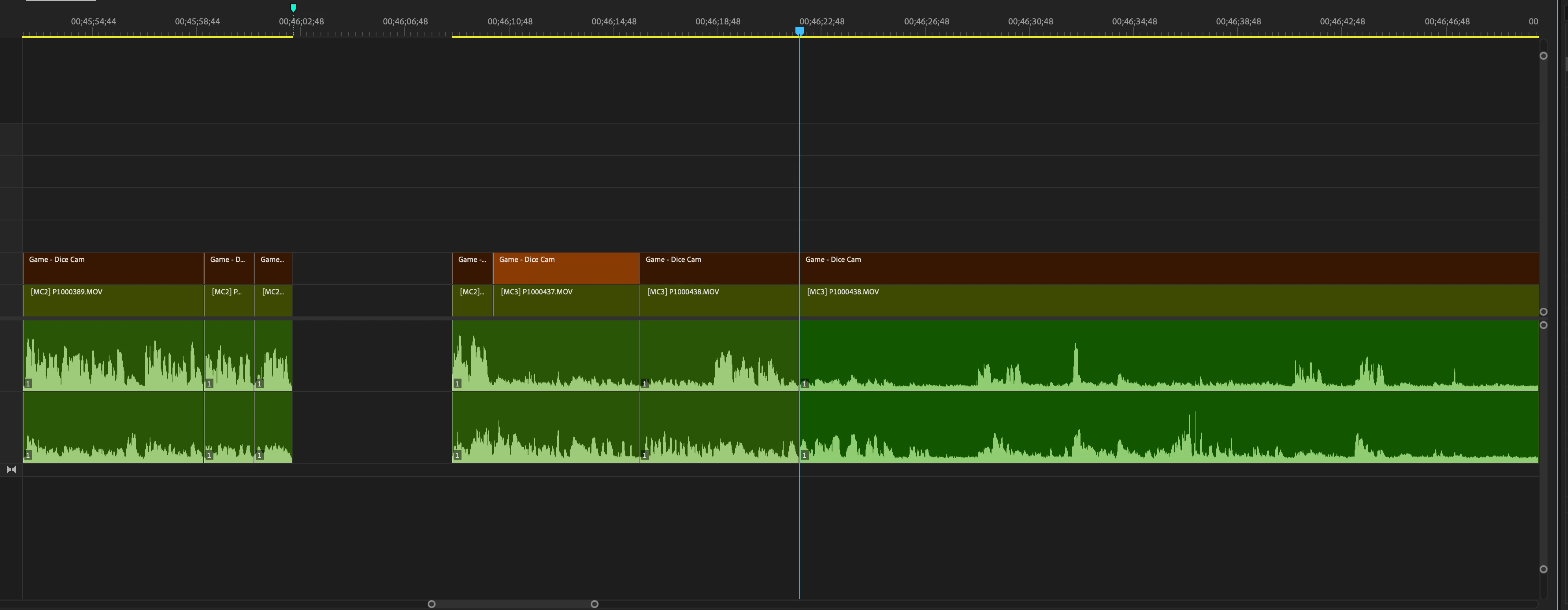Click bottom circle handle of video tracks zoom bar
Image resolution: width=1568 pixels, height=610 pixels.
tap(1543, 312)
